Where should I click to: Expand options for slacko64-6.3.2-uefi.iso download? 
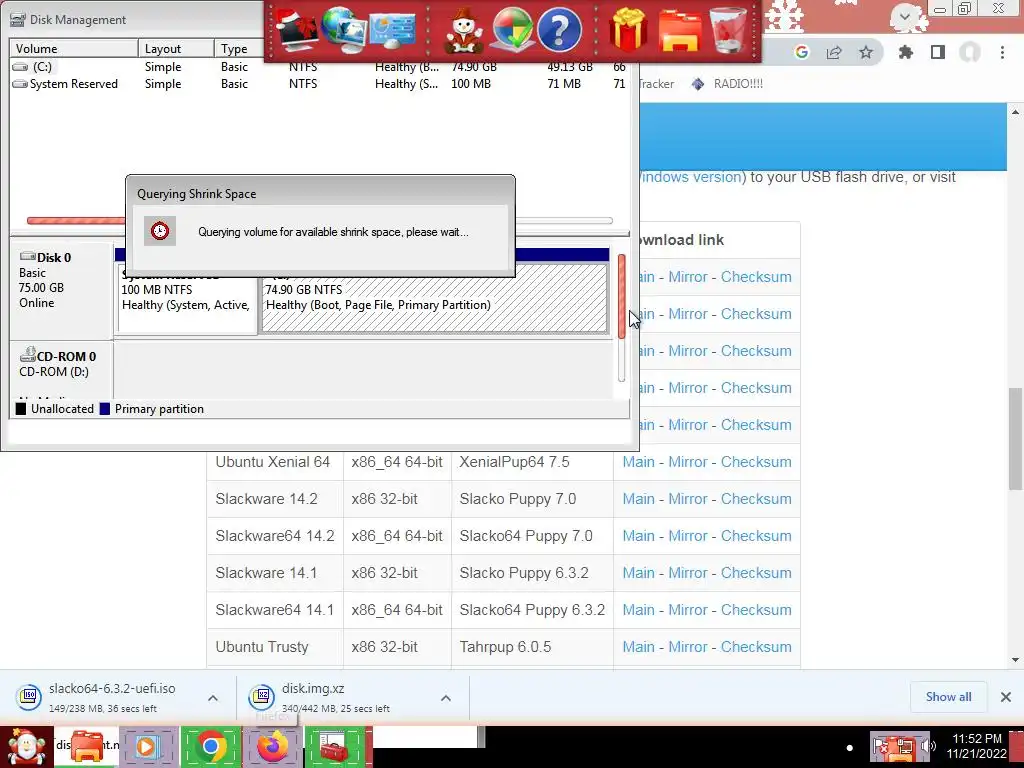pyautogui.click(x=213, y=698)
